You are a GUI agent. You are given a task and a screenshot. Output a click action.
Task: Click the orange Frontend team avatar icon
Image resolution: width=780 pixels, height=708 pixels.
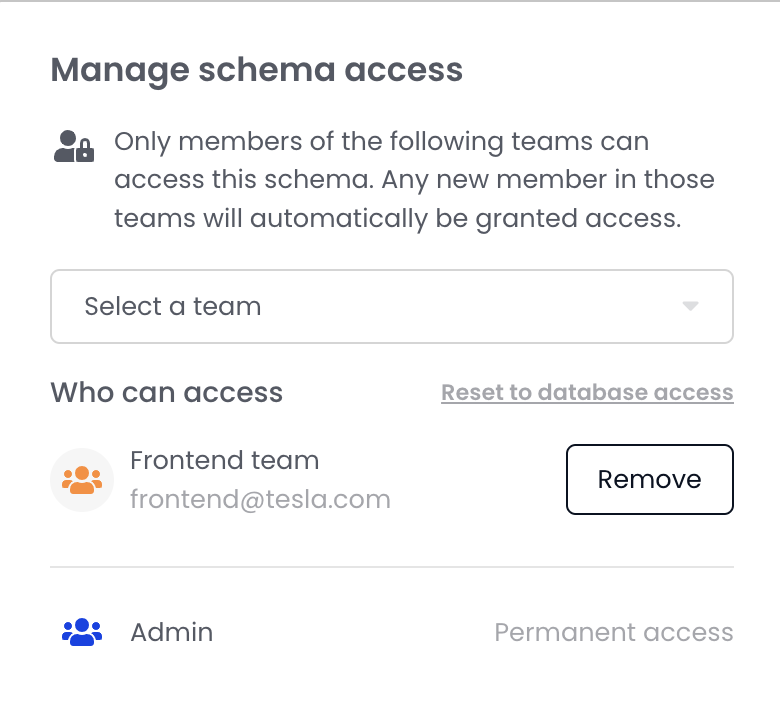[x=81, y=480]
